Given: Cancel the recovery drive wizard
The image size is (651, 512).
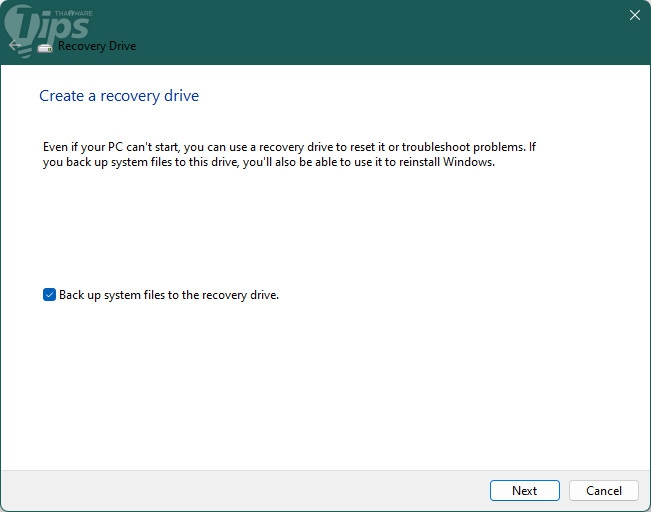Looking at the screenshot, I should (604, 490).
